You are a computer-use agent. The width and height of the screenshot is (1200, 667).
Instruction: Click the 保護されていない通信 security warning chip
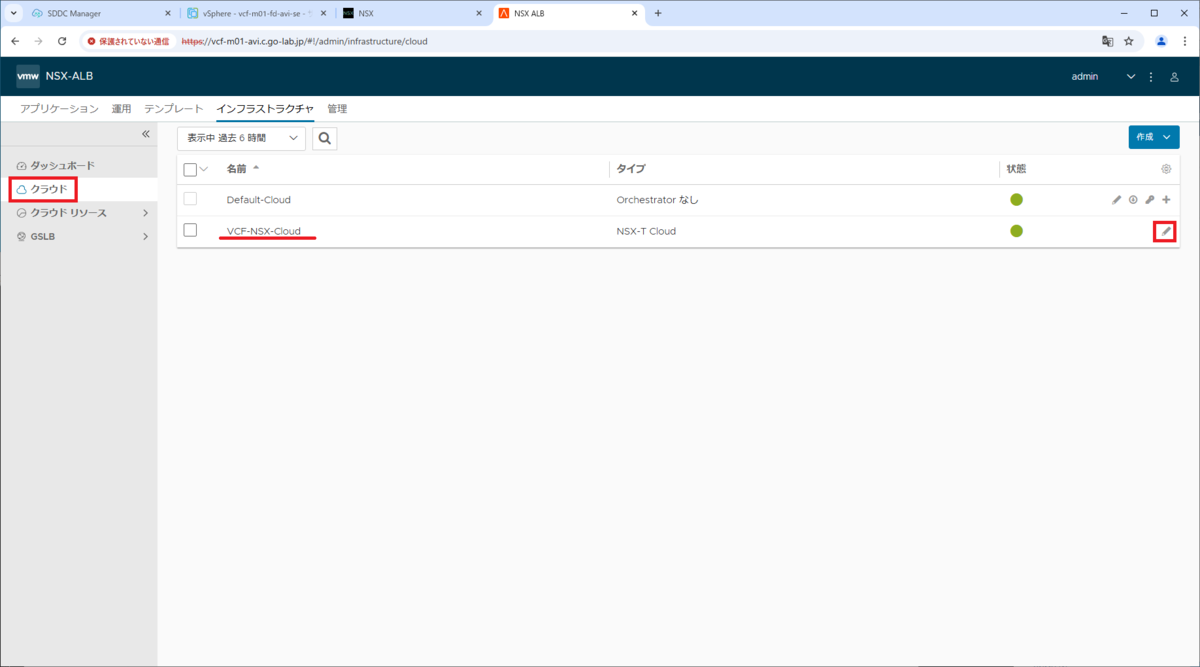pos(129,41)
